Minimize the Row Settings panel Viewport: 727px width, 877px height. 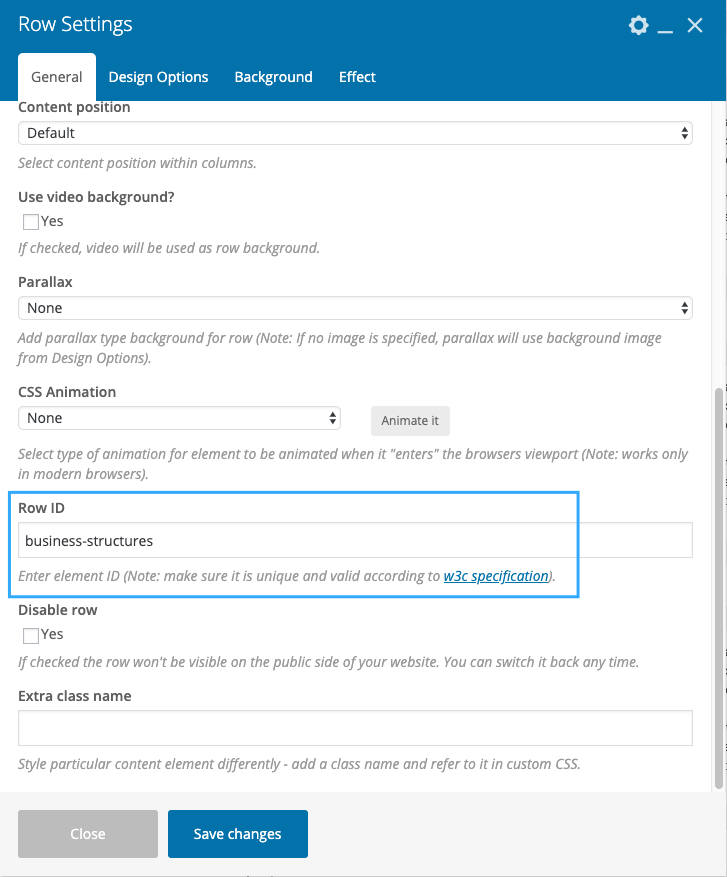click(665, 26)
